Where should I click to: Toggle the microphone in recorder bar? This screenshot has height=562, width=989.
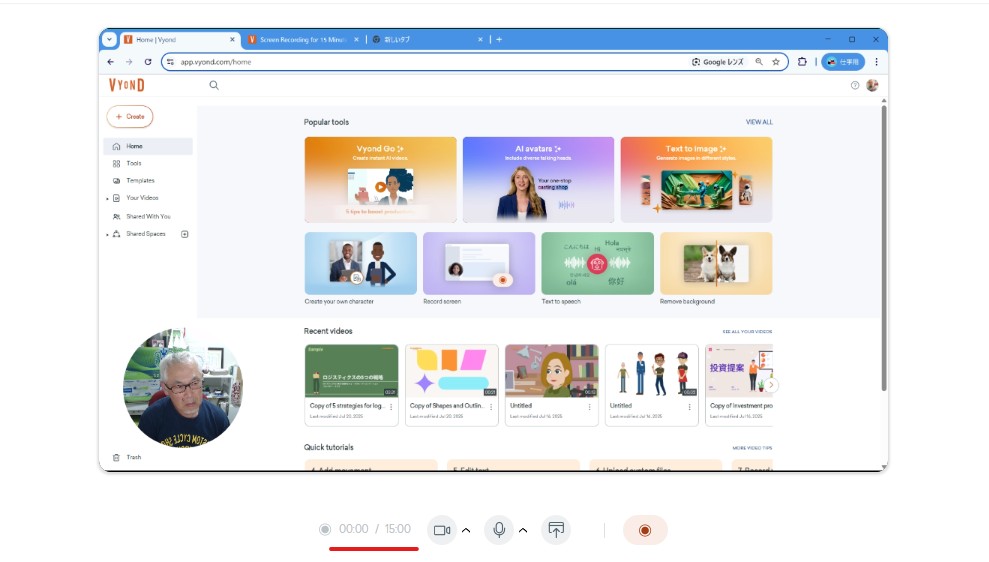click(499, 530)
